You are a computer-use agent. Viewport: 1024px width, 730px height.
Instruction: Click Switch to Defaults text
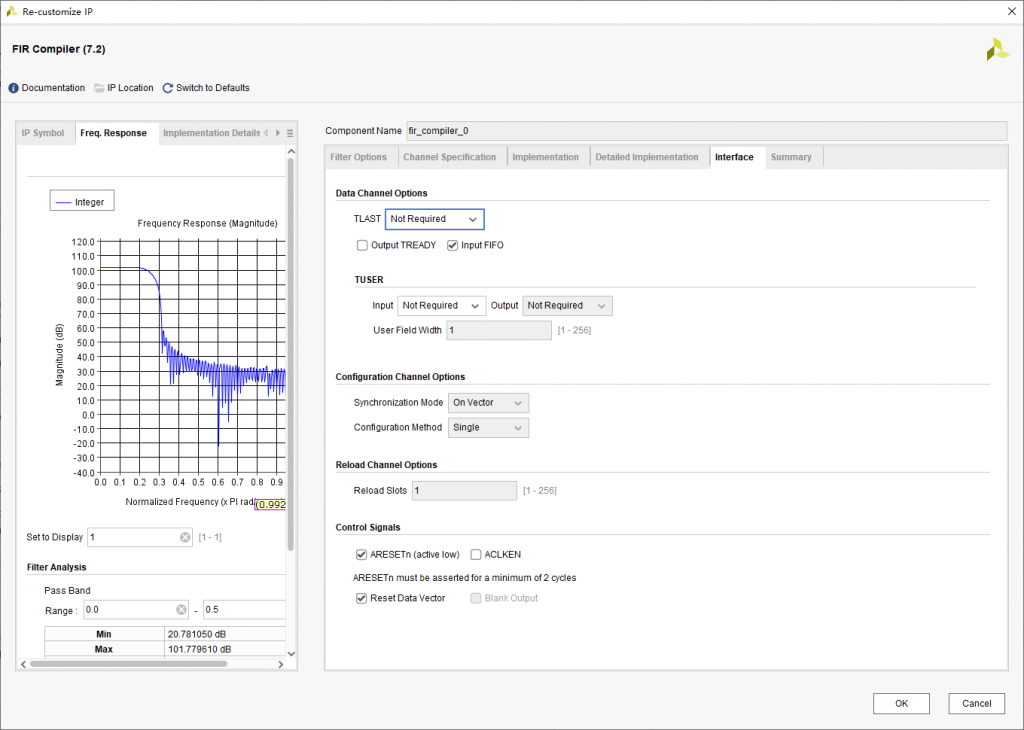click(x=212, y=88)
